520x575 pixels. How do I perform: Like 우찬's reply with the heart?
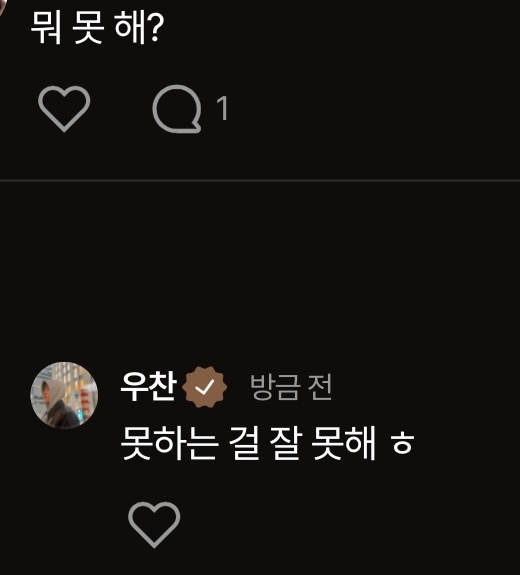[154, 524]
